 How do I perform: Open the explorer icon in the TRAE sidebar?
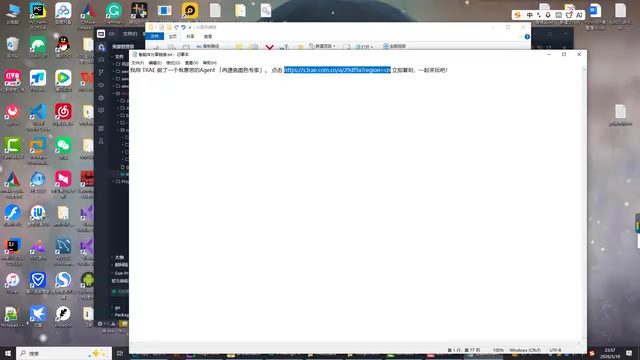pyautogui.click(x=101, y=47)
